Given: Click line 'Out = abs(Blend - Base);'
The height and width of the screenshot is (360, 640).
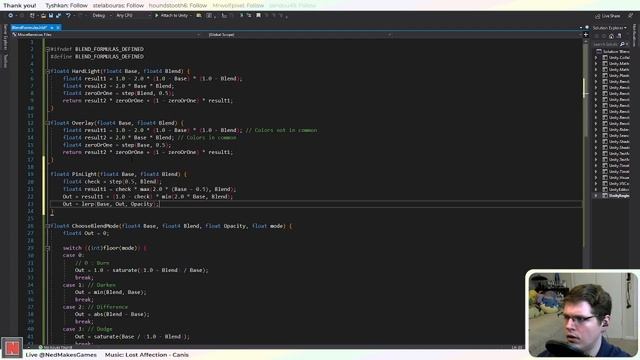Looking at the screenshot, I should point(112,314).
